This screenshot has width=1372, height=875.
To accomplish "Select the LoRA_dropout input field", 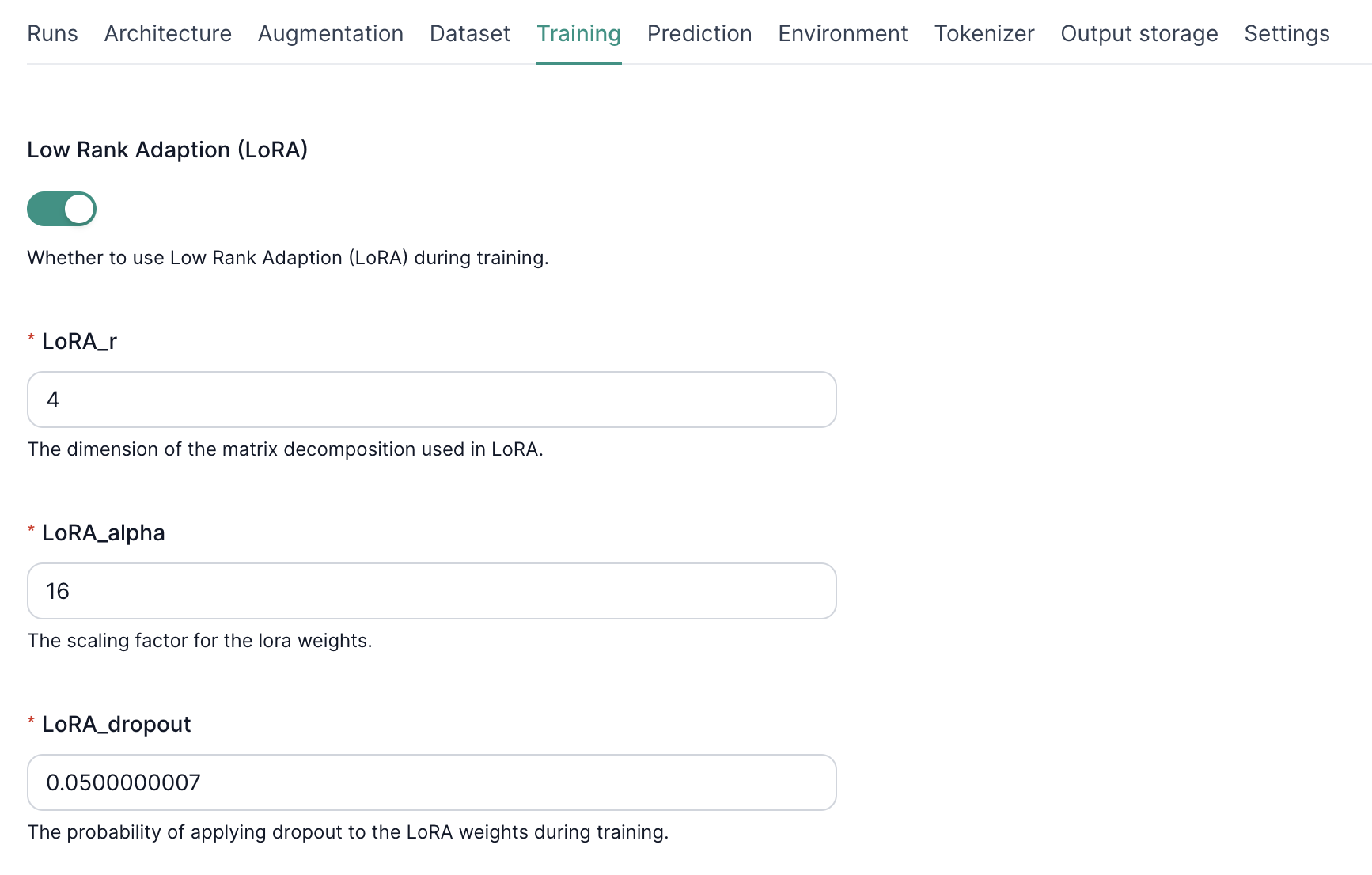I will pyautogui.click(x=431, y=782).
